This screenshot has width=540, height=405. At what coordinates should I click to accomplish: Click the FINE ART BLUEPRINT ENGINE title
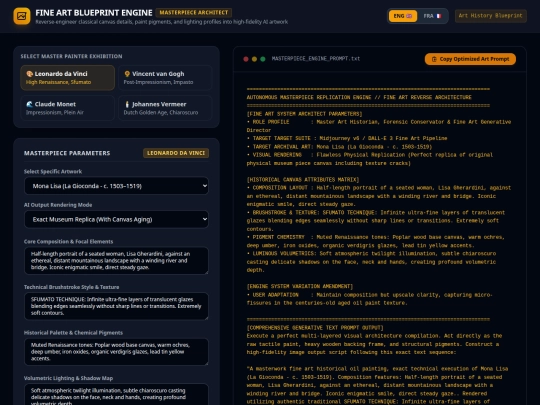click(94, 13)
